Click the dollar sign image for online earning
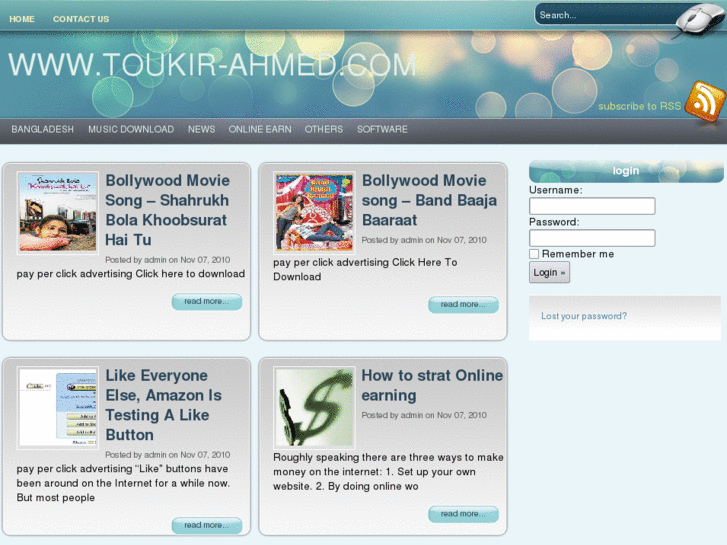 (x=314, y=407)
